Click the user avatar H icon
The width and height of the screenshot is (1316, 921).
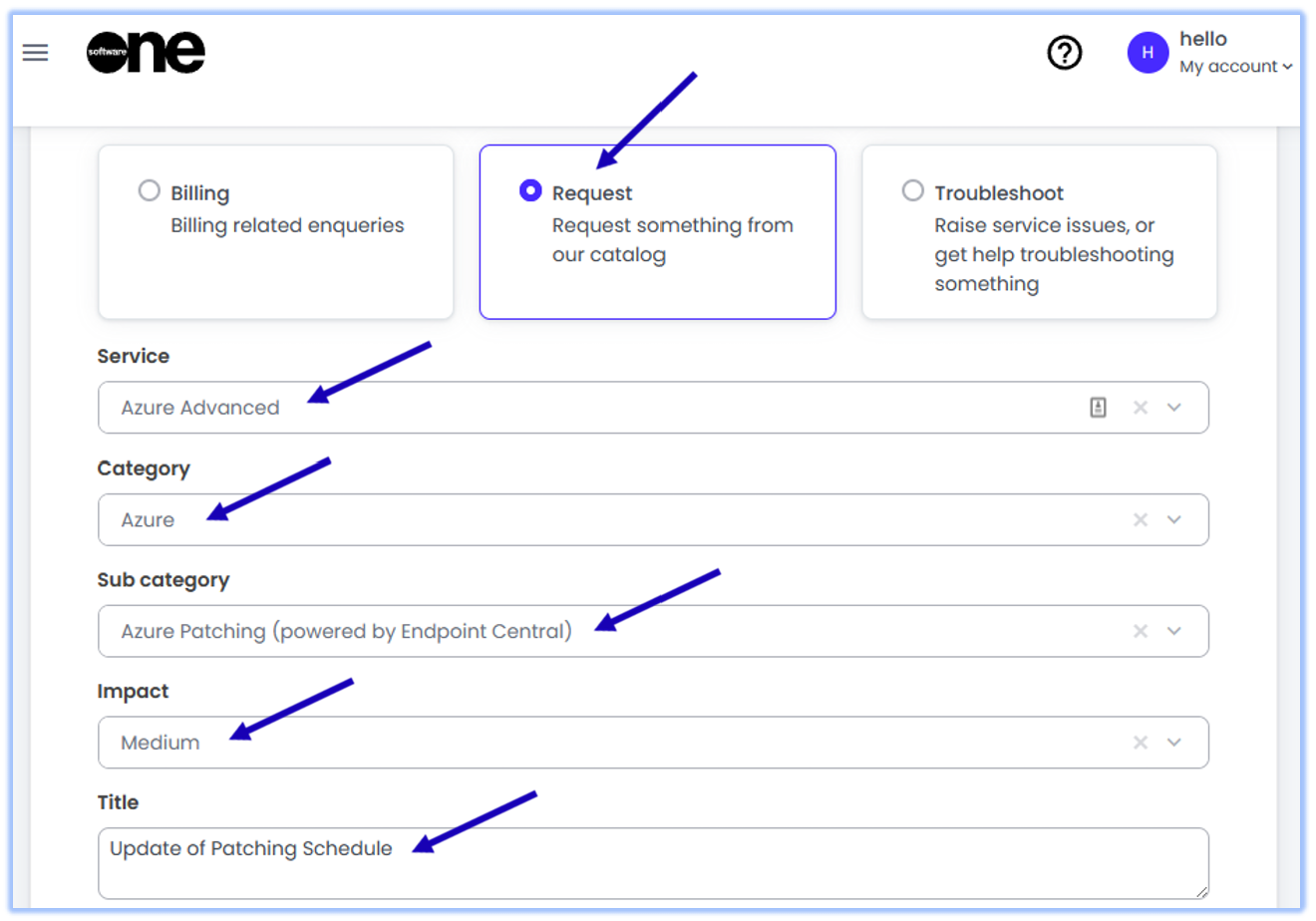click(1148, 53)
